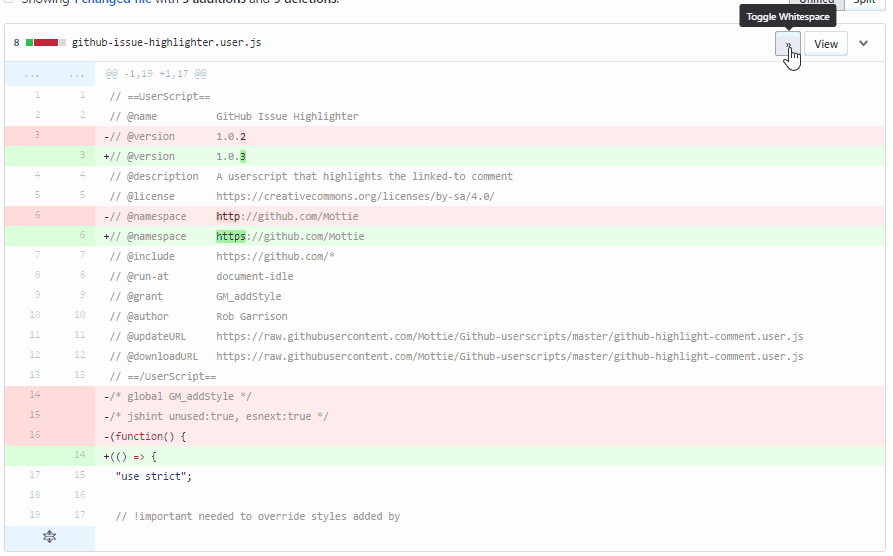Click the changes count number 8
The width and height of the screenshot is (893, 556).
point(17,44)
